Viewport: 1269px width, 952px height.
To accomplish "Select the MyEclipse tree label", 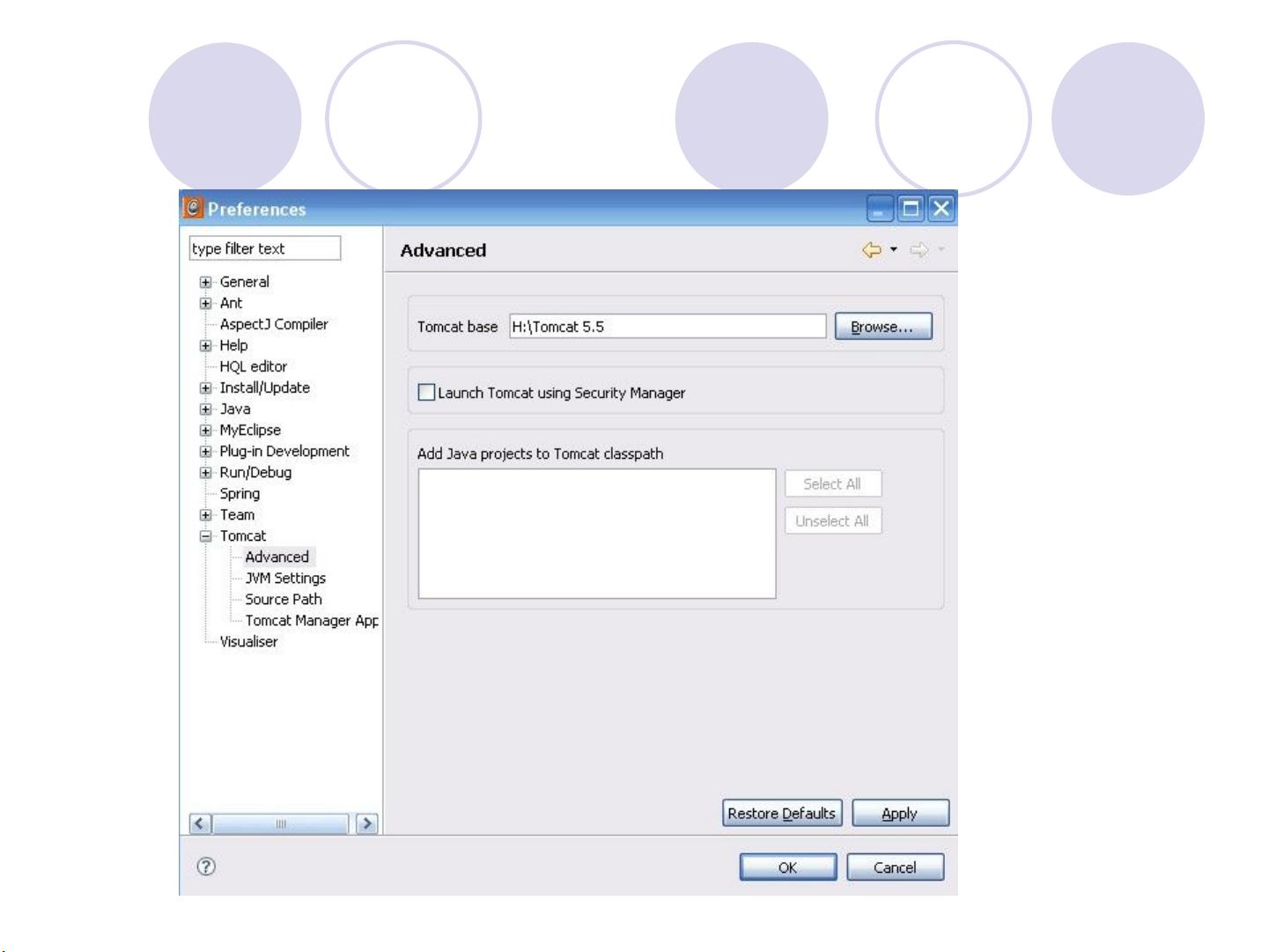I will point(250,430).
